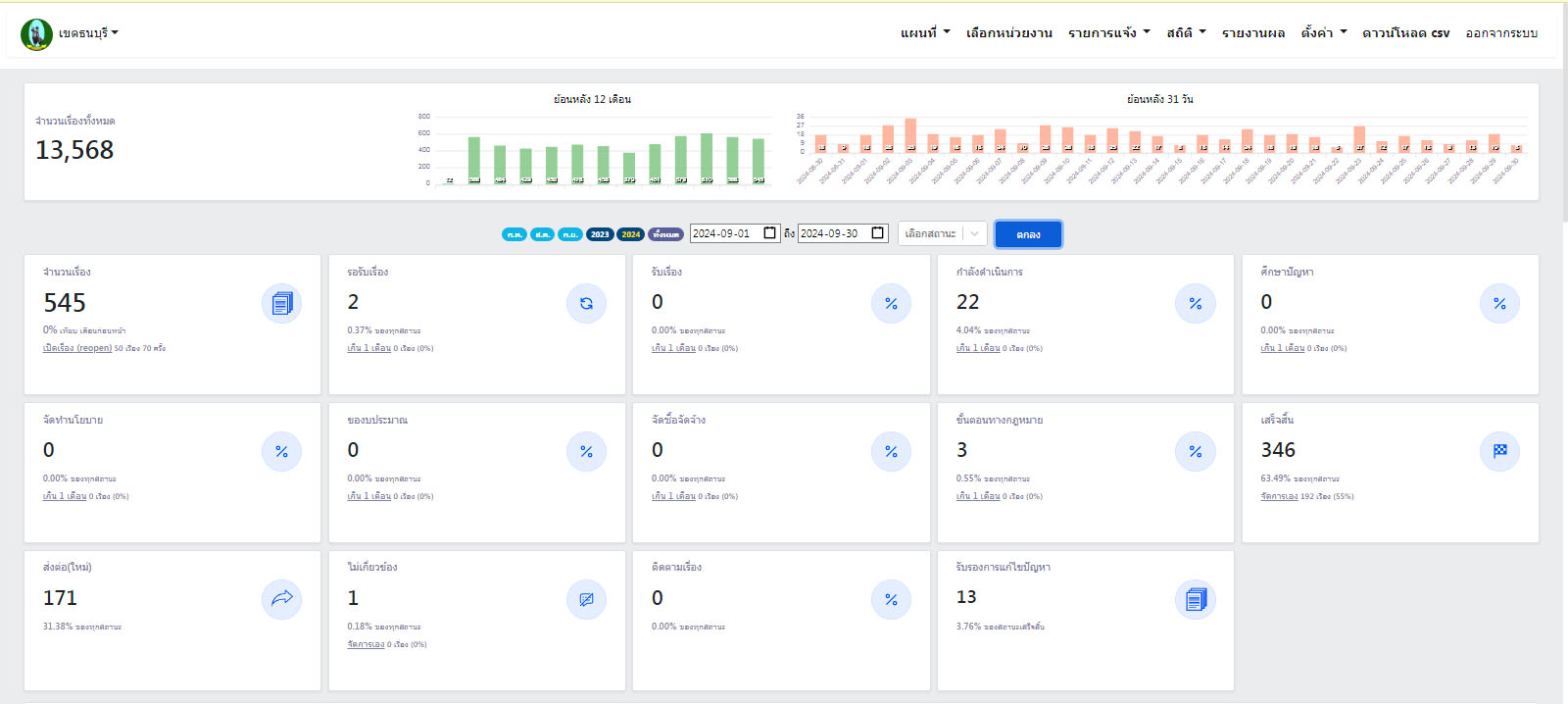Screen dimensions: 1568x704
Task: Toggle the ทั้งหมด (all) filter pill
Action: click(x=665, y=234)
